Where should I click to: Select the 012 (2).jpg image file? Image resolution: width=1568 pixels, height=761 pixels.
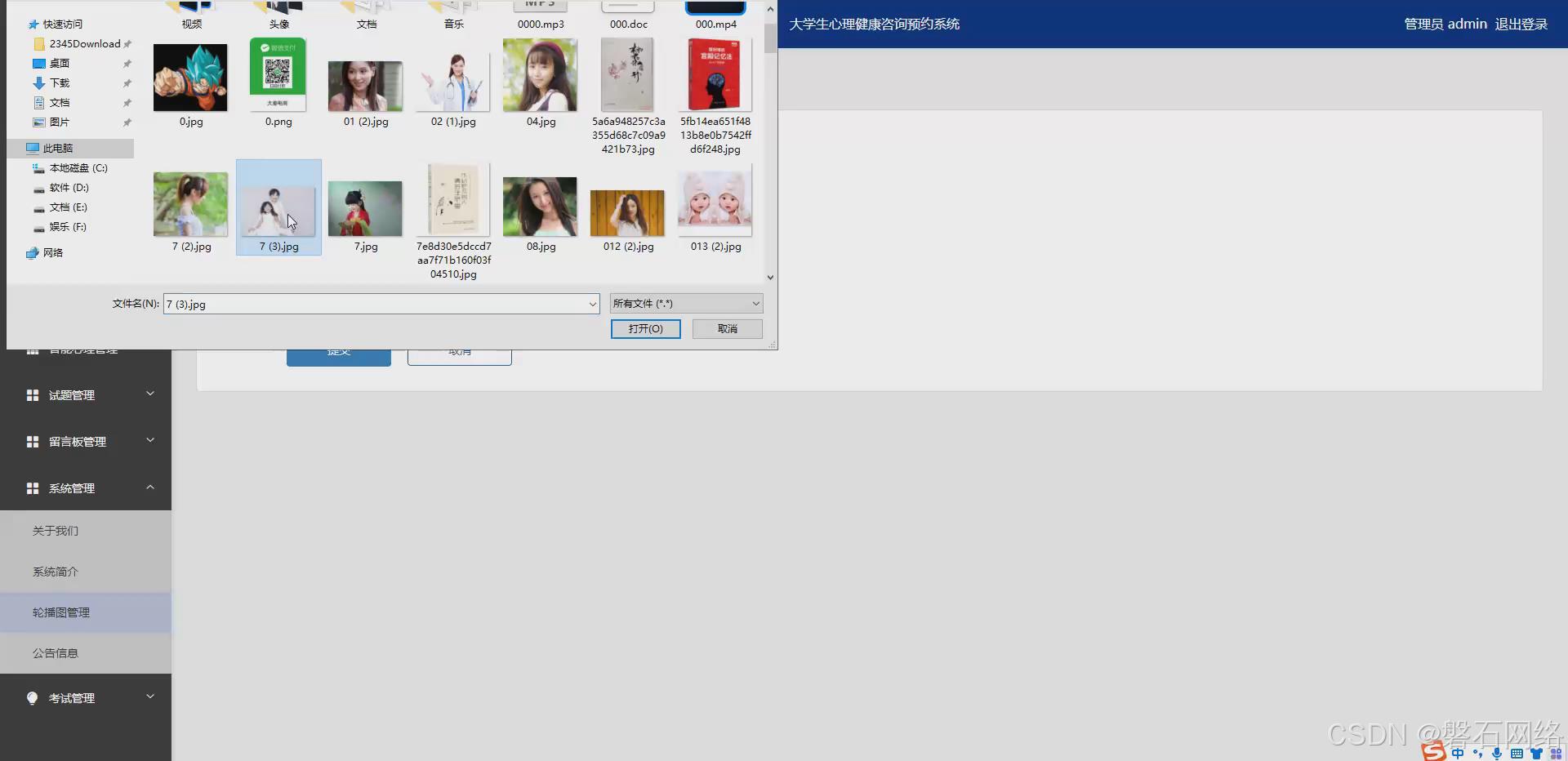point(627,213)
